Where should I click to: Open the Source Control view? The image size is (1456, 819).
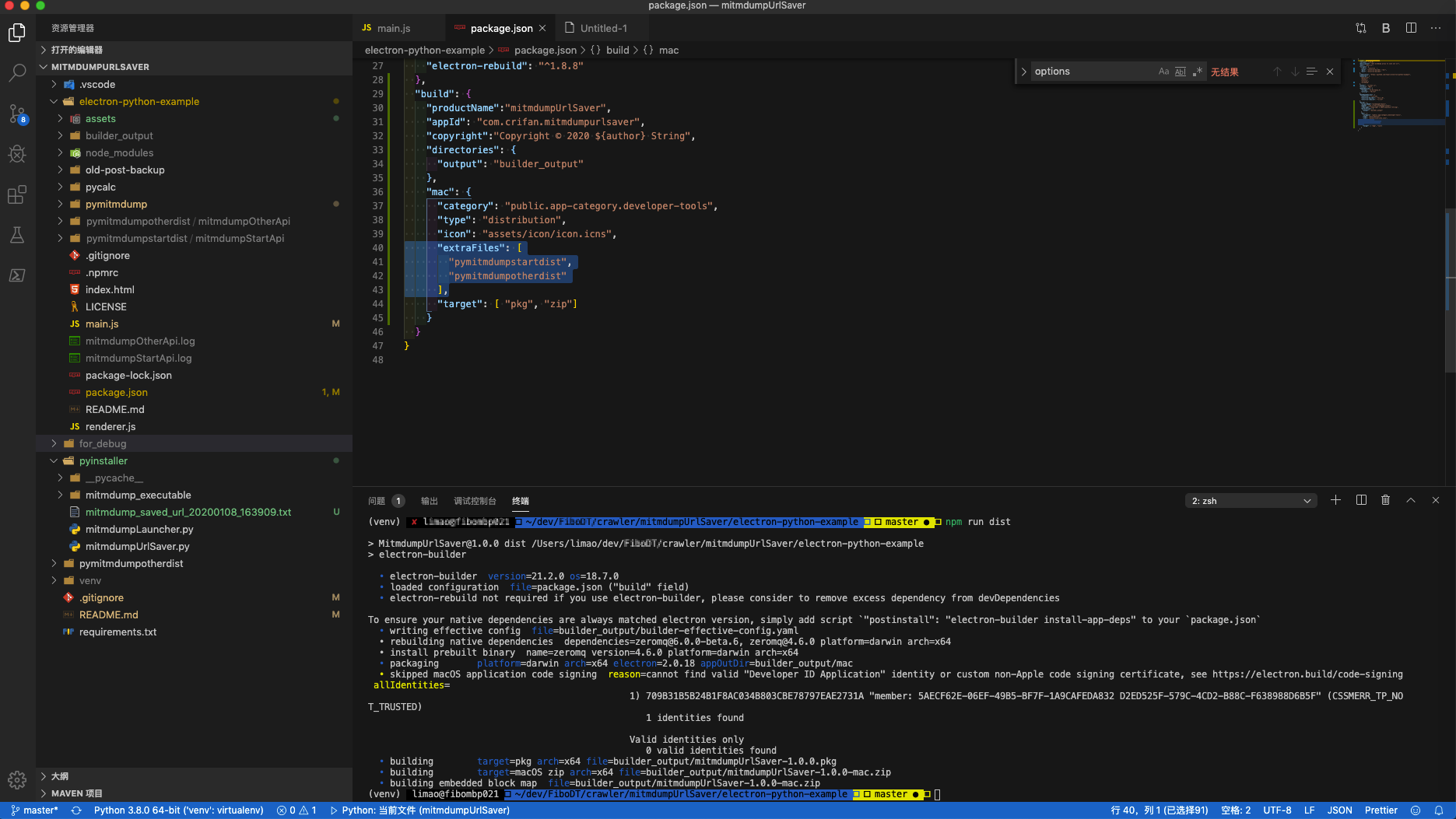[x=17, y=114]
